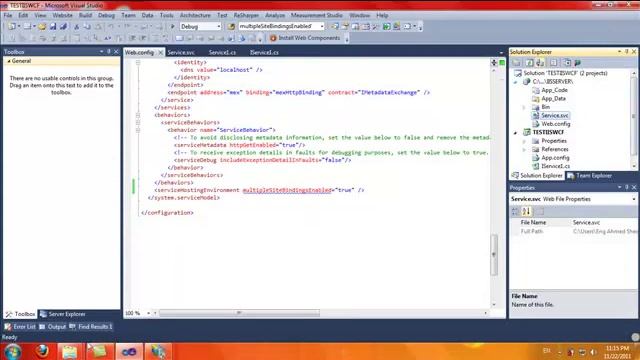640x360 pixels.
Task: Open the Debug configuration dropdown
Action: 219,27
